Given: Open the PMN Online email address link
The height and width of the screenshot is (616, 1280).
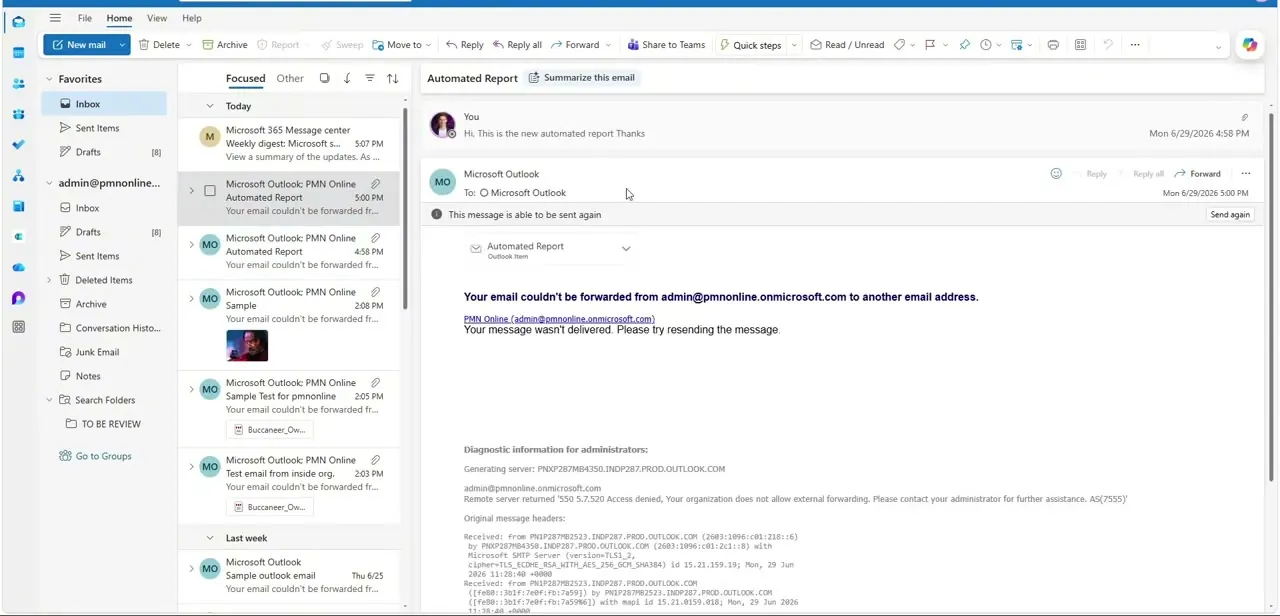Looking at the screenshot, I should (559, 319).
